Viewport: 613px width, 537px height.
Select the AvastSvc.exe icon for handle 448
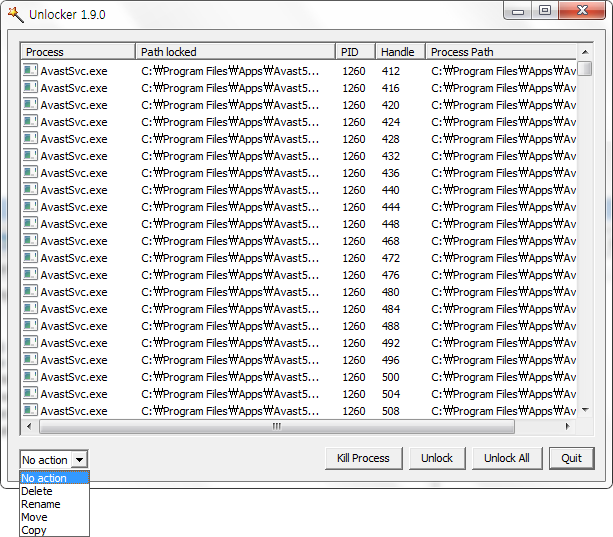coord(30,224)
